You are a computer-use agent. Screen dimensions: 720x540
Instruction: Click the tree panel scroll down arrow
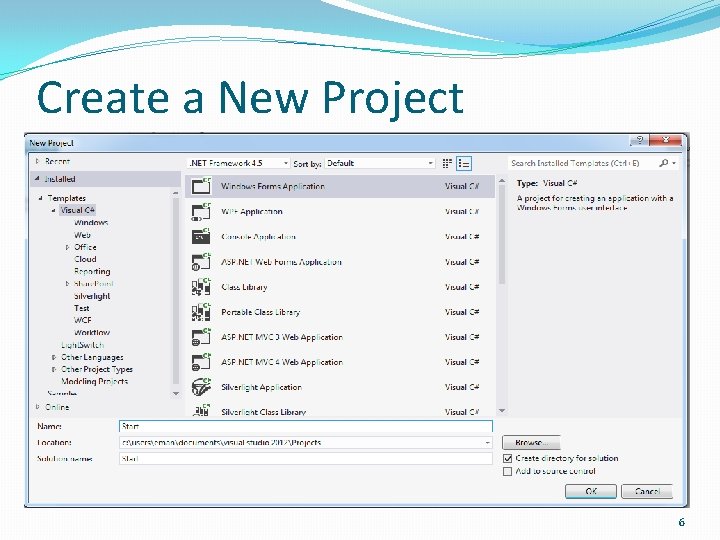176,394
